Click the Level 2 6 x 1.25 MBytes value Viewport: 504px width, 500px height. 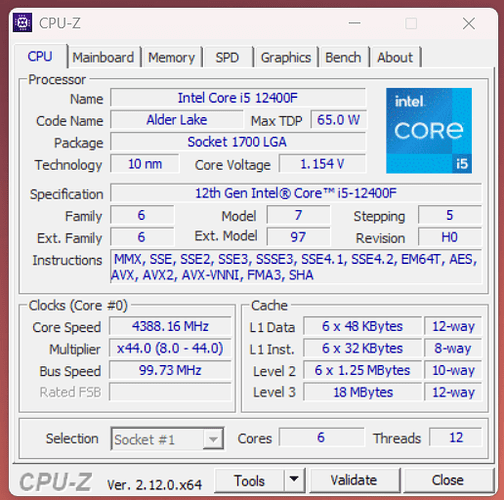point(362,370)
